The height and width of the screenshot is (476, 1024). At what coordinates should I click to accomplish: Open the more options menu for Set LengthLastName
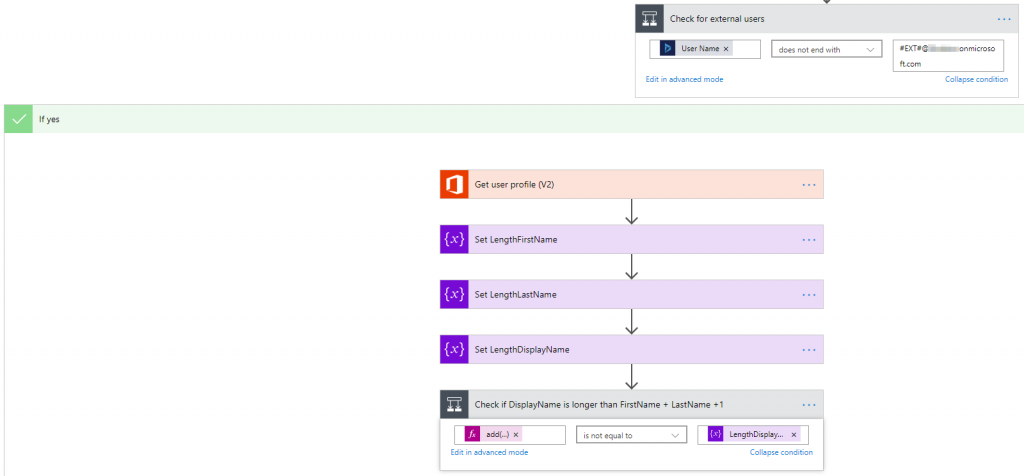[x=809, y=294]
